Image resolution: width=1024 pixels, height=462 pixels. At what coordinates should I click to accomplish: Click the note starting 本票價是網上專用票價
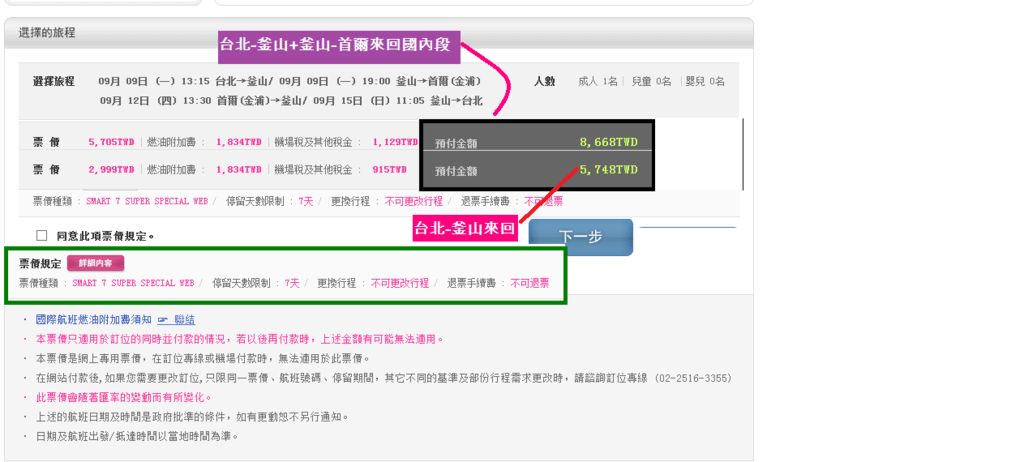tap(203, 359)
